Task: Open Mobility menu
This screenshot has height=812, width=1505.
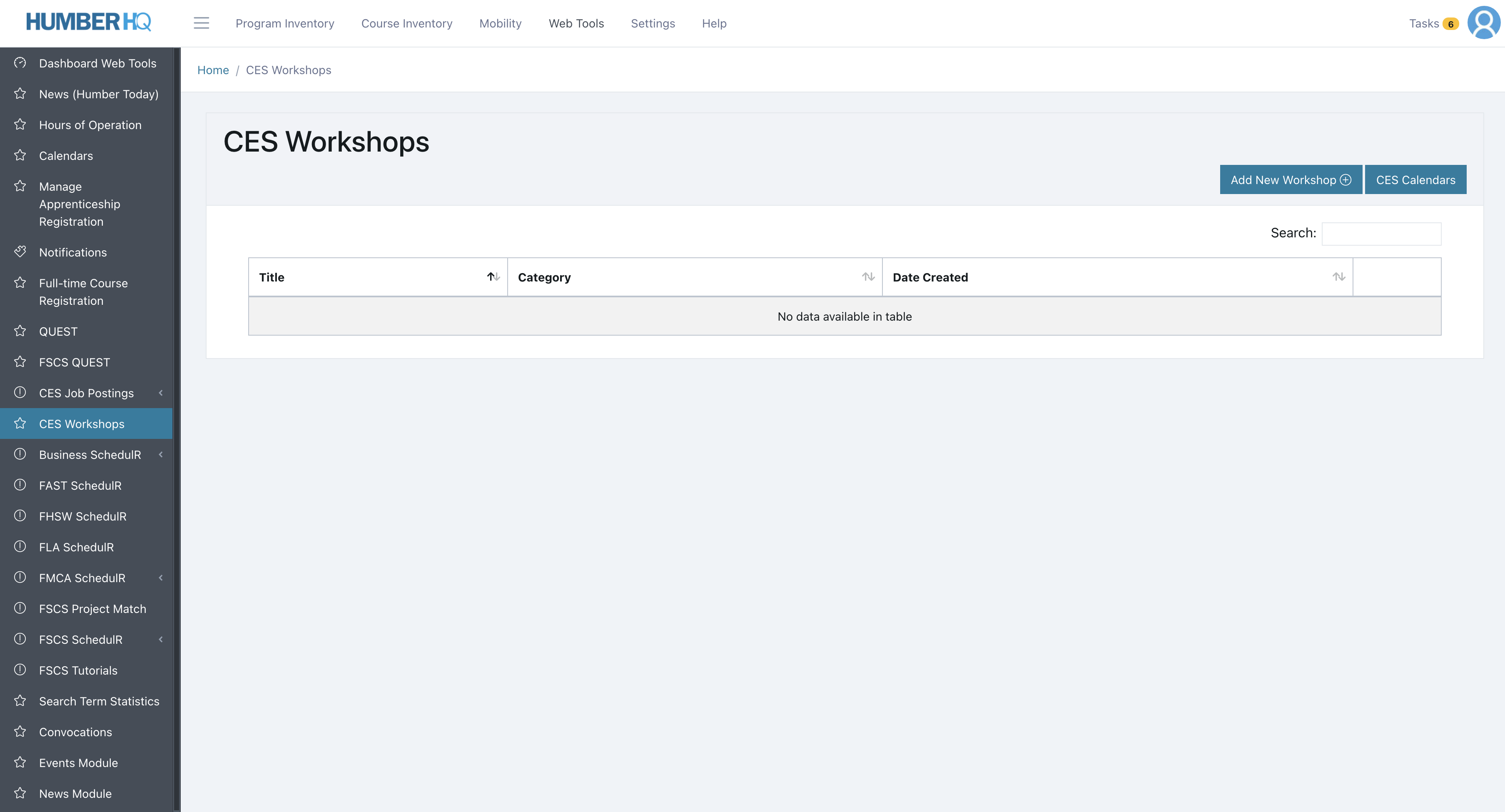Action: click(500, 23)
